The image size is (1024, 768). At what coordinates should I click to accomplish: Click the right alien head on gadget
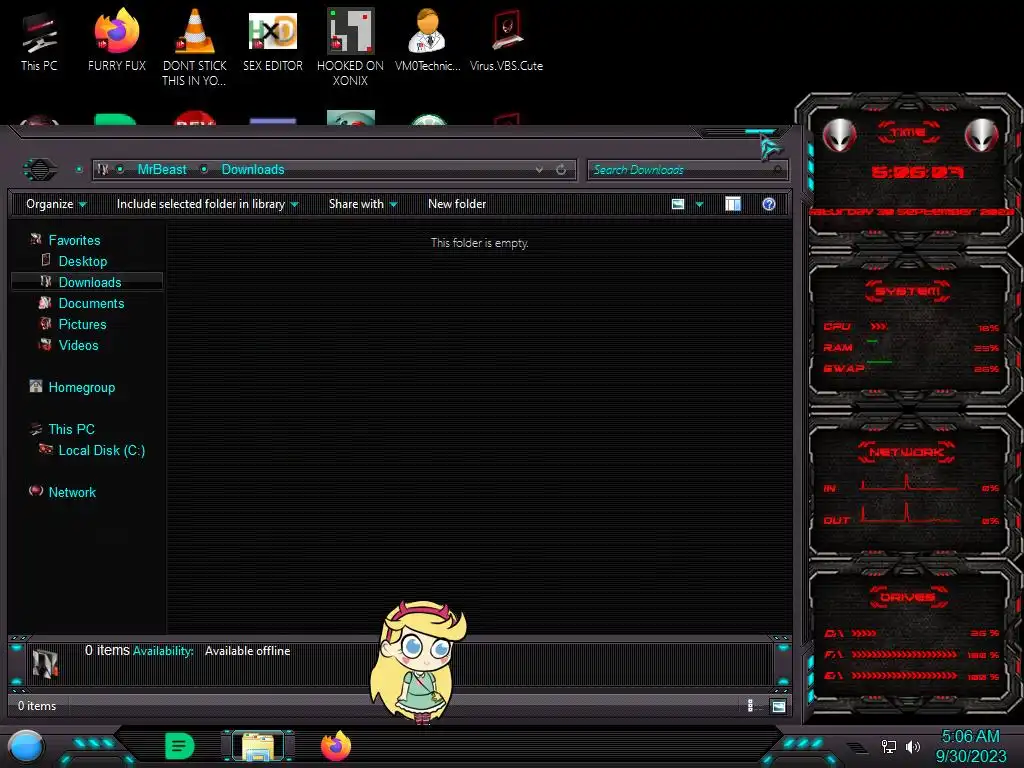click(x=982, y=135)
